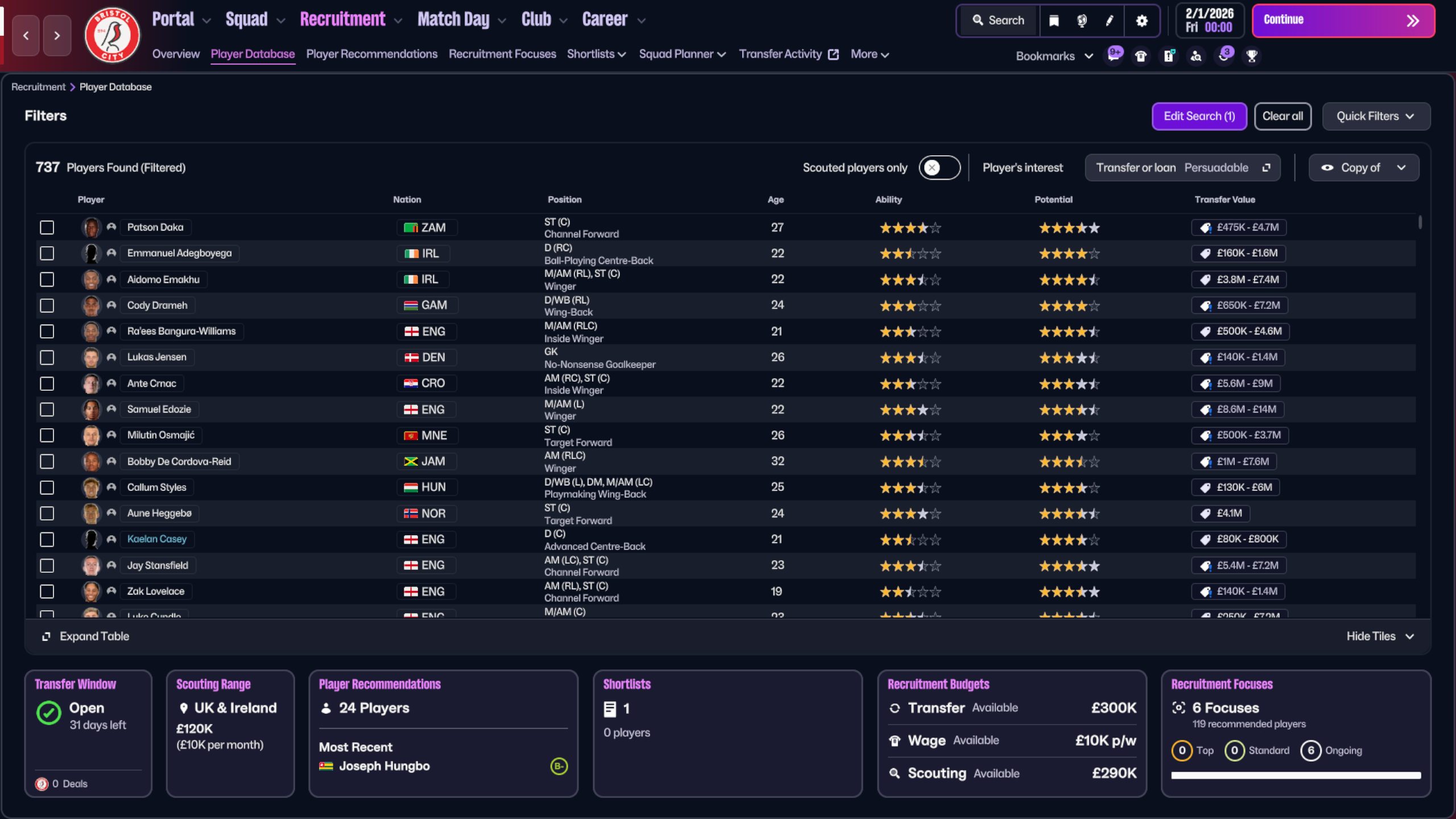Open the Bookmarks dropdown

coord(1054,56)
